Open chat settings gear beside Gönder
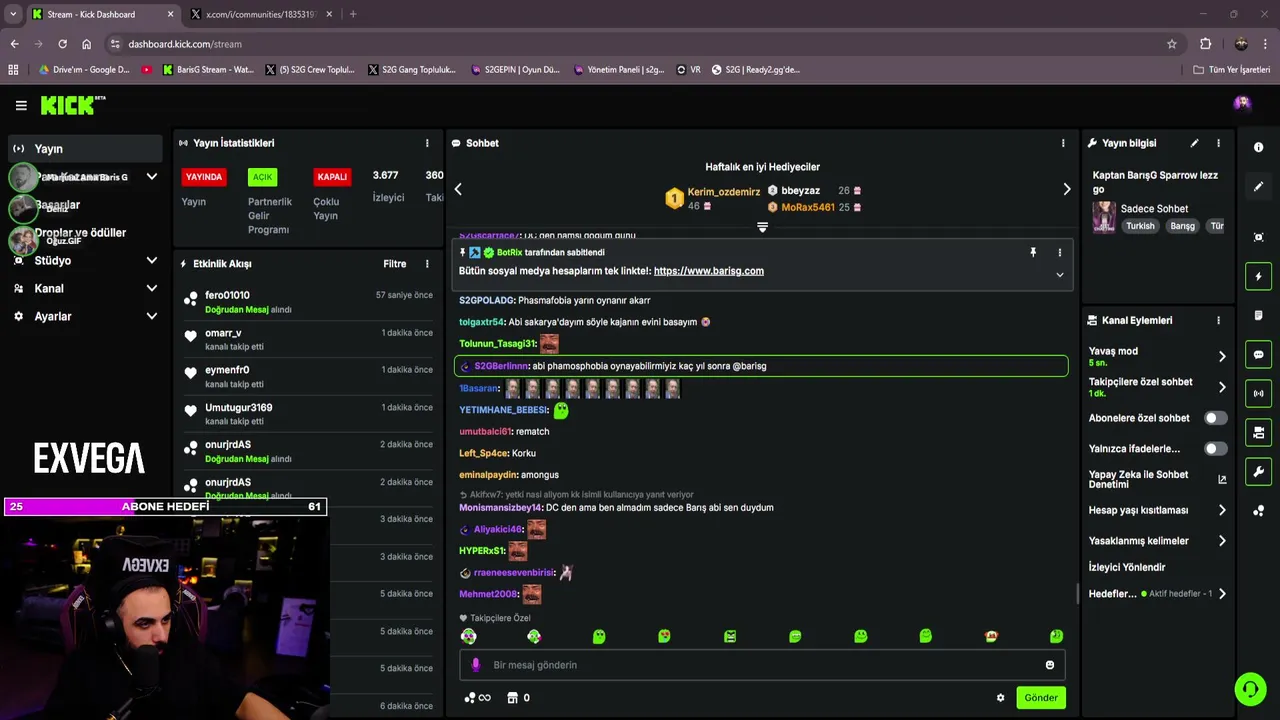This screenshot has height=720, width=1280. (x=1000, y=698)
